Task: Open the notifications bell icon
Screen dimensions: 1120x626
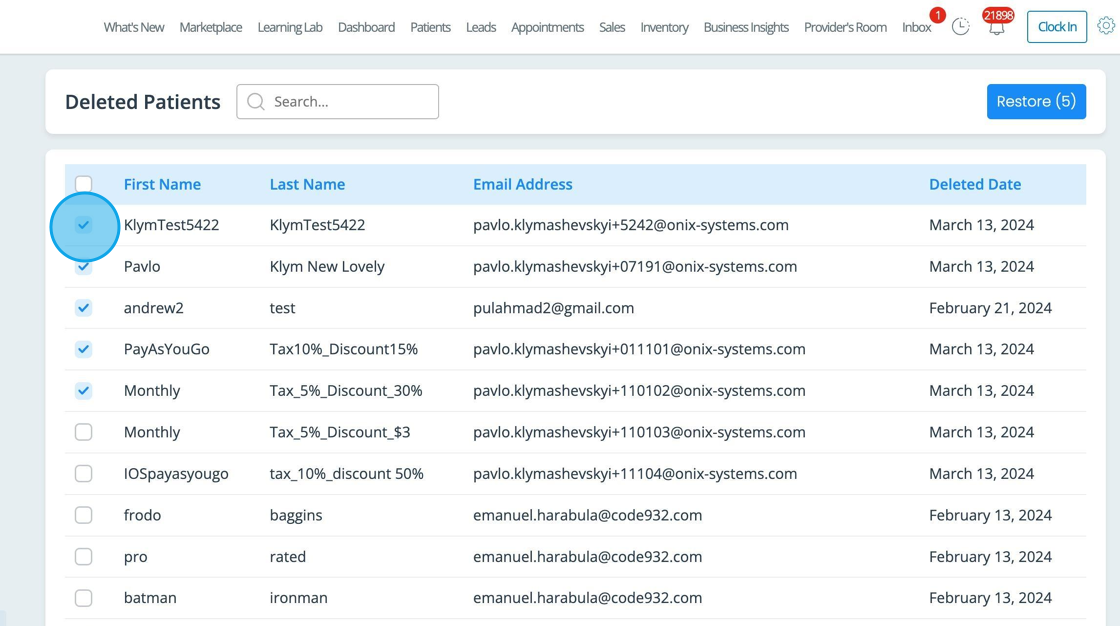Action: pos(996,27)
